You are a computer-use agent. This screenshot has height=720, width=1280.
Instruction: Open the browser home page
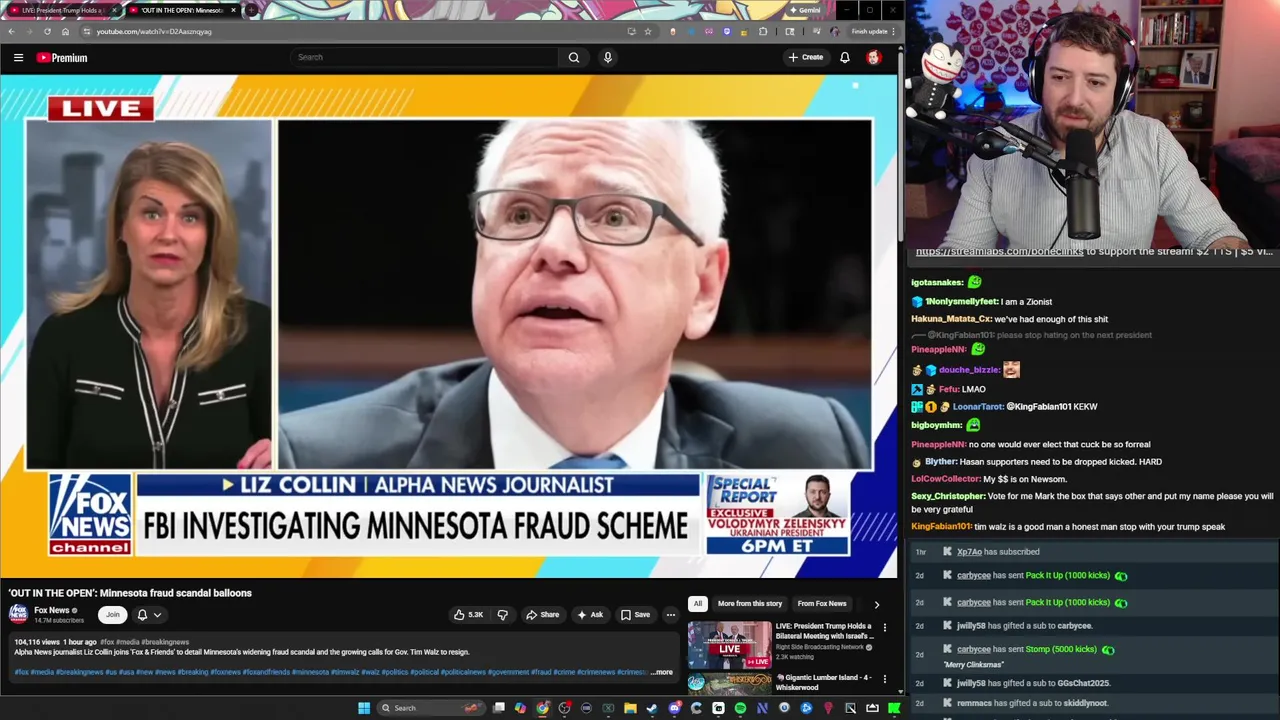point(65,31)
